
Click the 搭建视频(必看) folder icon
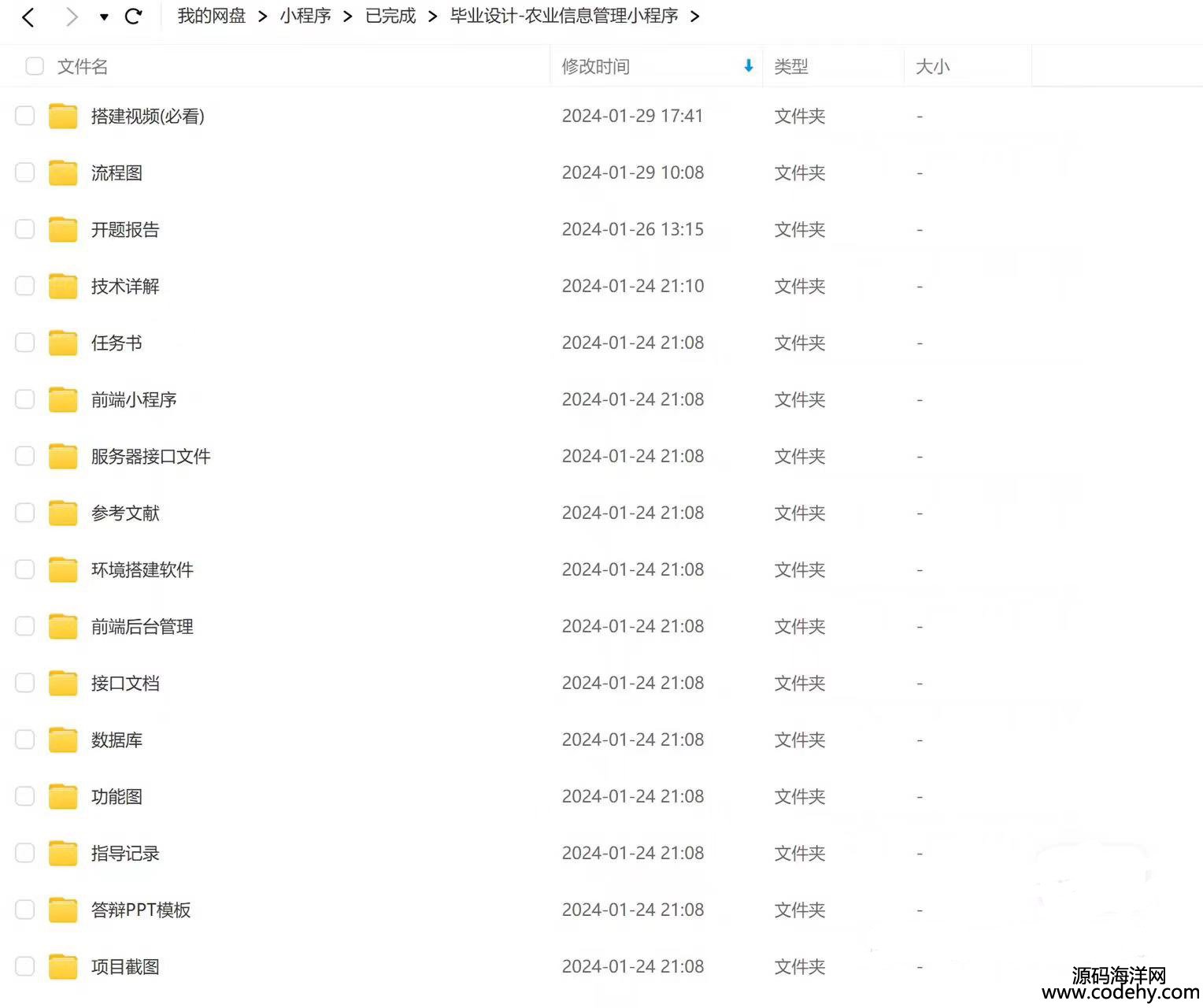tap(63, 116)
